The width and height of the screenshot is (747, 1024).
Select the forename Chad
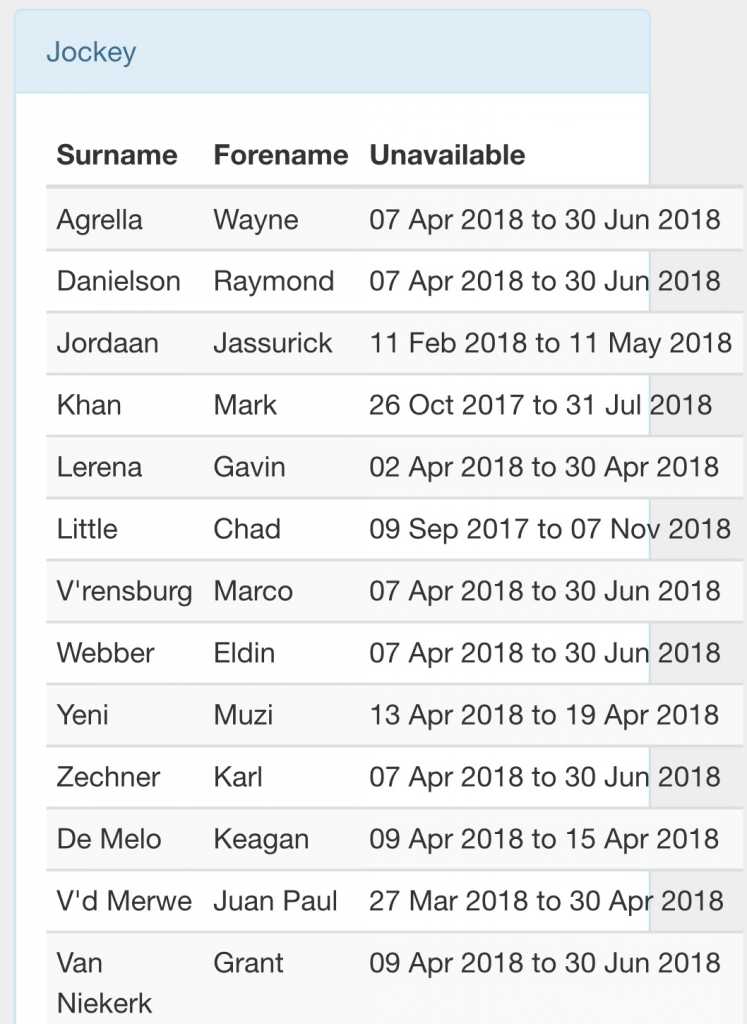[247, 529]
